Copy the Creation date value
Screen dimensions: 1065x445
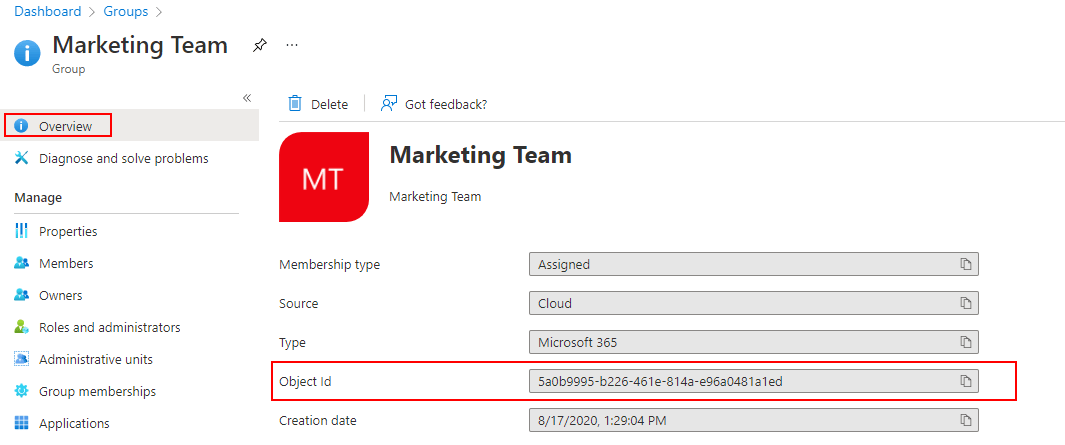click(965, 420)
